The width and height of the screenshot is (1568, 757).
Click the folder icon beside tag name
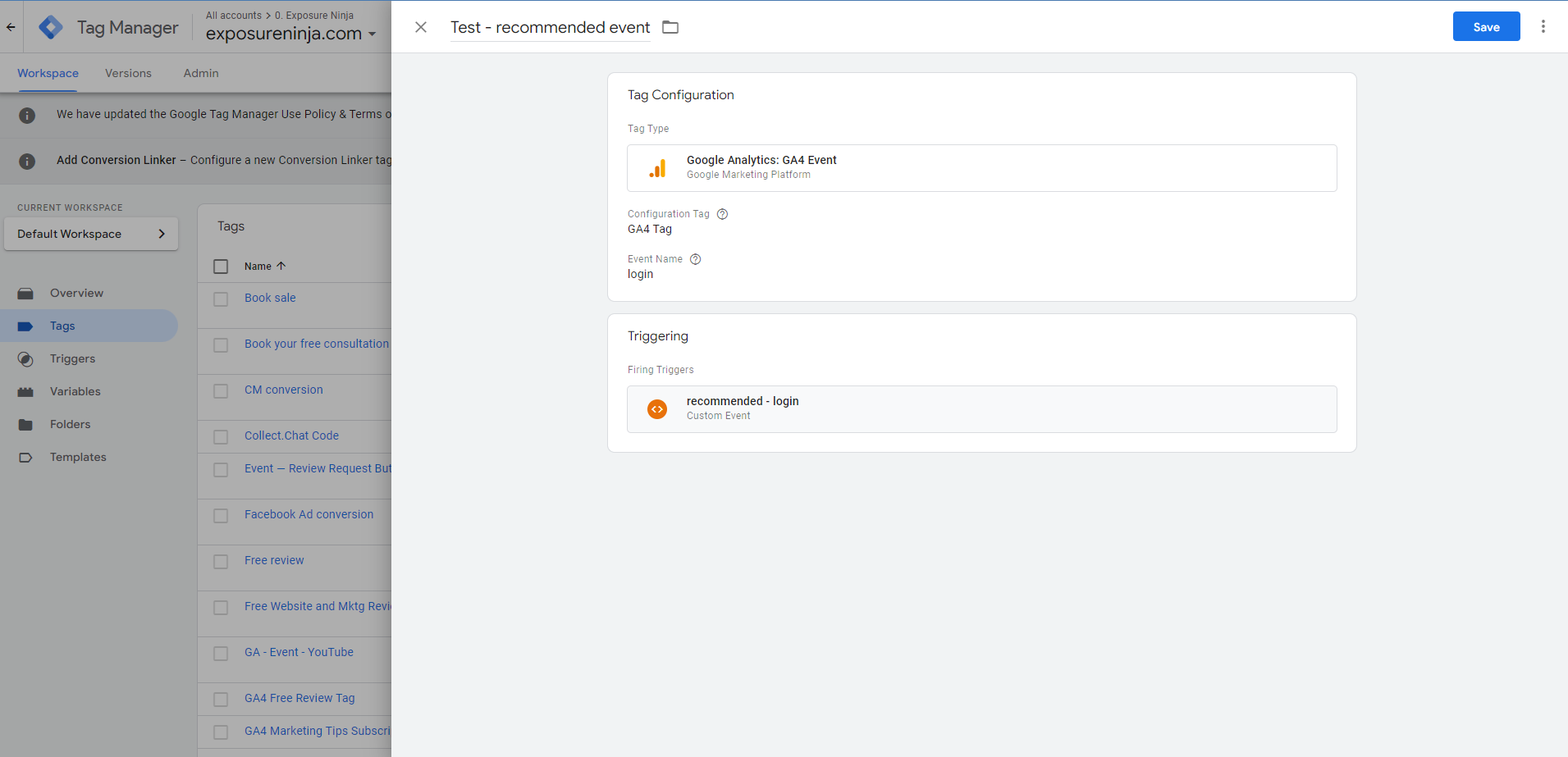point(670,27)
